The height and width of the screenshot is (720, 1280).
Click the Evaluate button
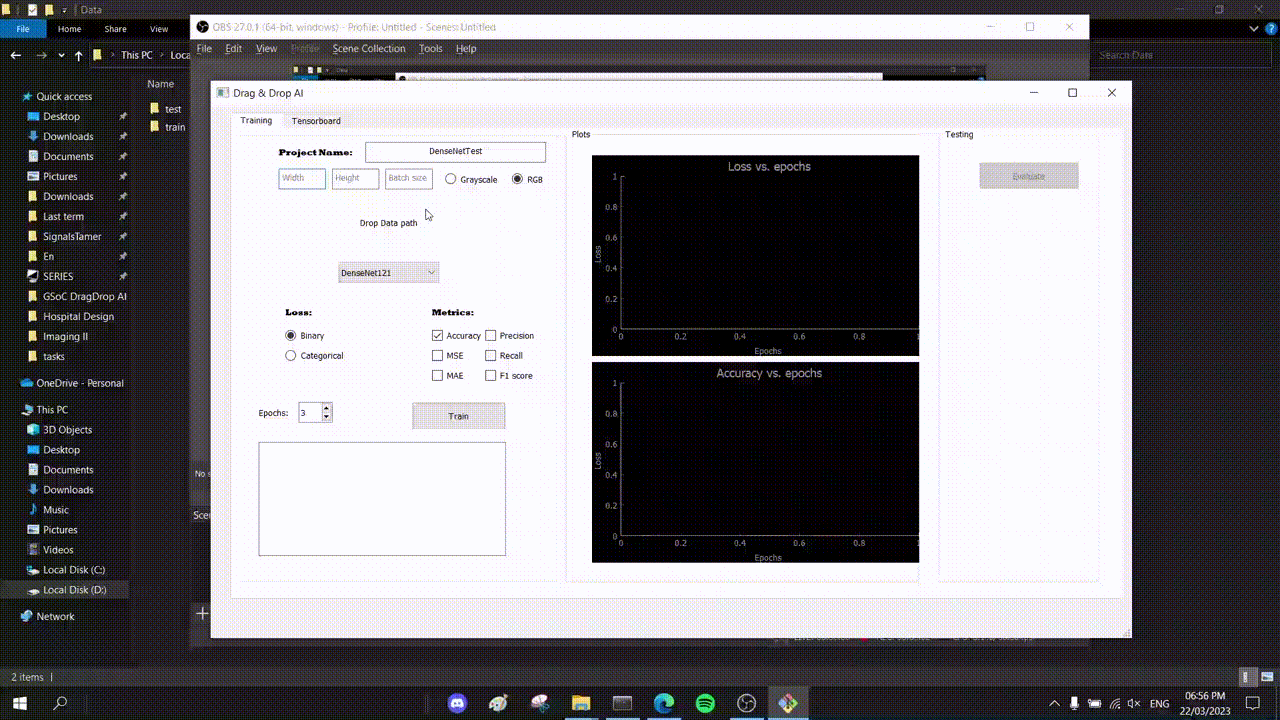click(x=1029, y=176)
